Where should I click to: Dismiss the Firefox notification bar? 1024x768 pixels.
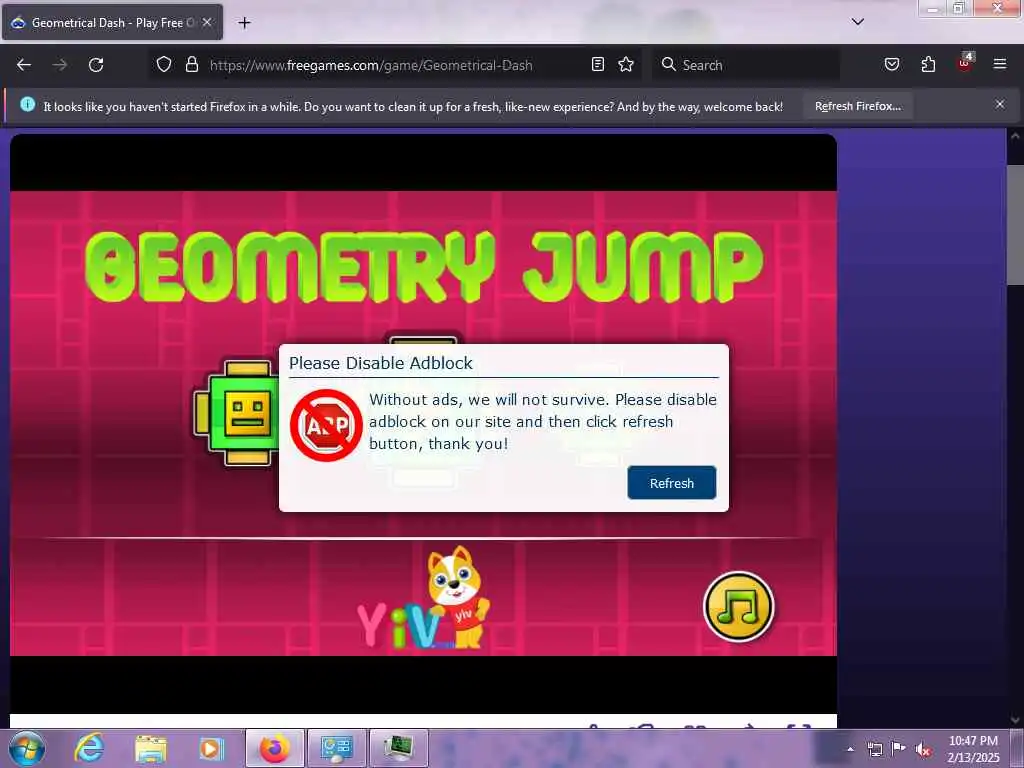[999, 104]
